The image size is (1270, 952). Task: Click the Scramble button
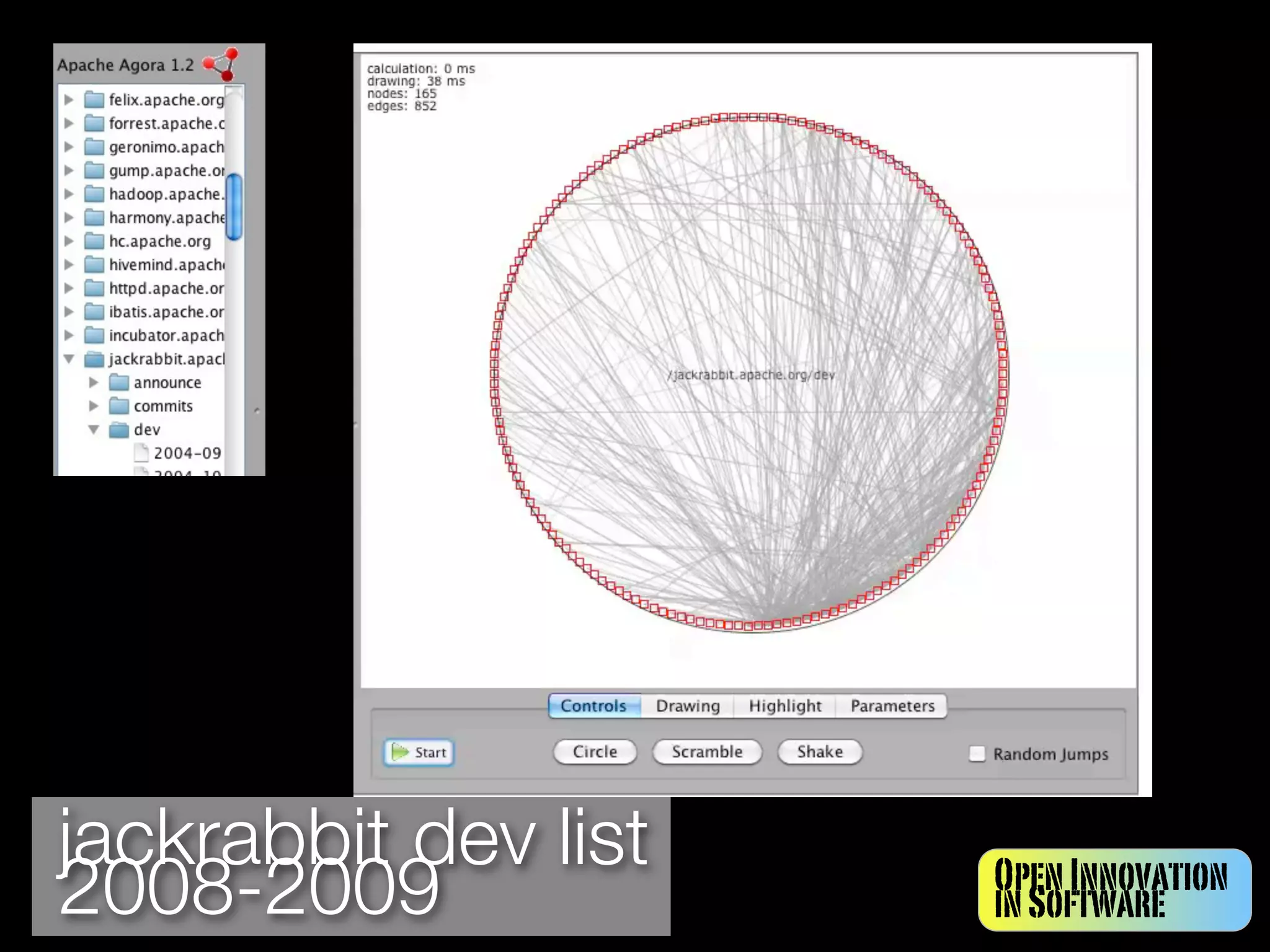(707, 752)
